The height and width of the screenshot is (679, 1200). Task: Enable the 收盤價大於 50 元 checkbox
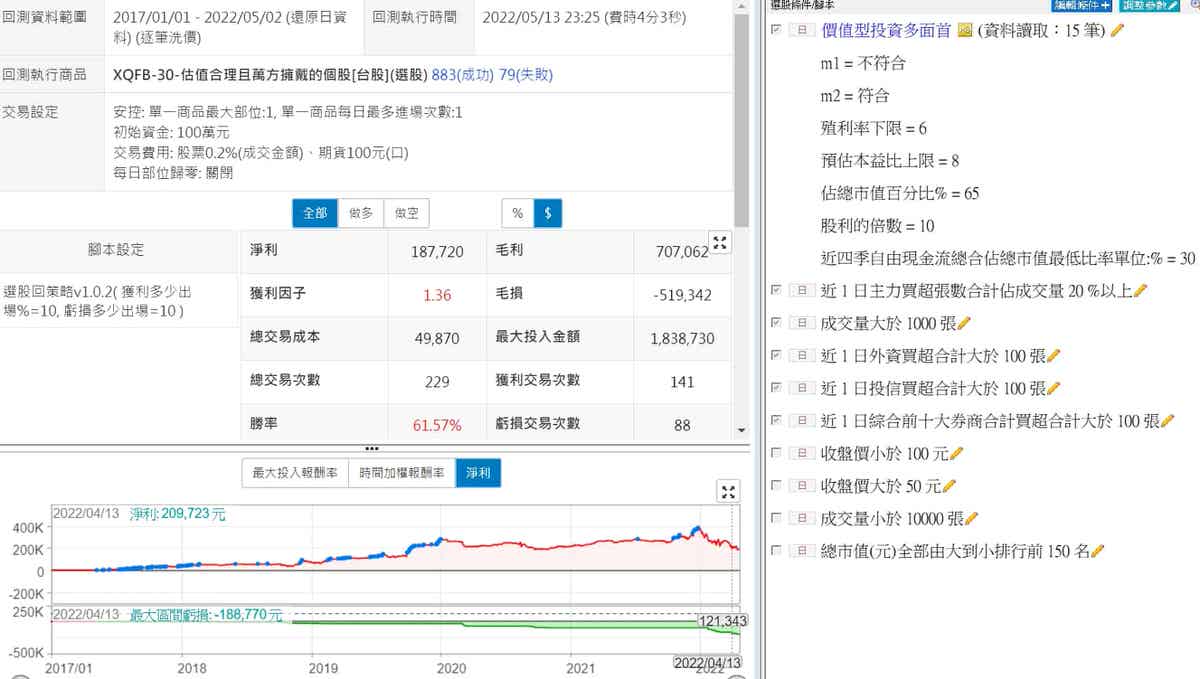click(x=777, y=486)
